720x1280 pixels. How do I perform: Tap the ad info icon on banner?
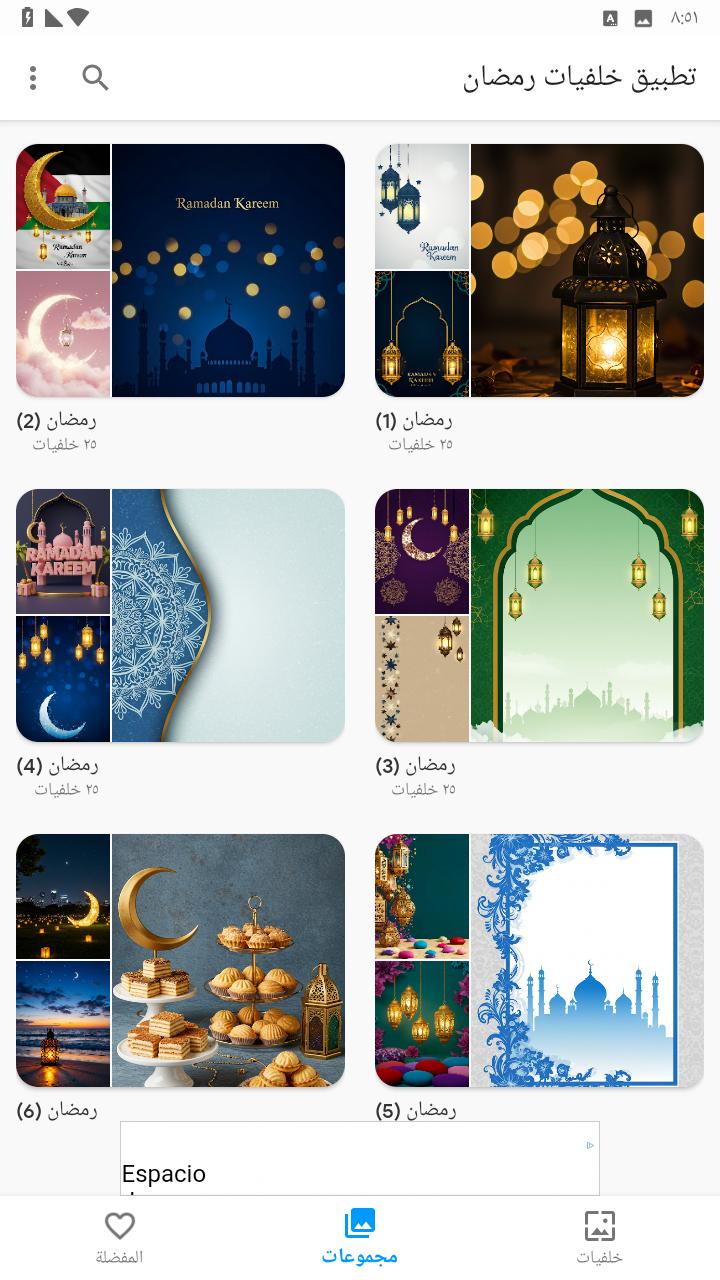coord(590,1145)
